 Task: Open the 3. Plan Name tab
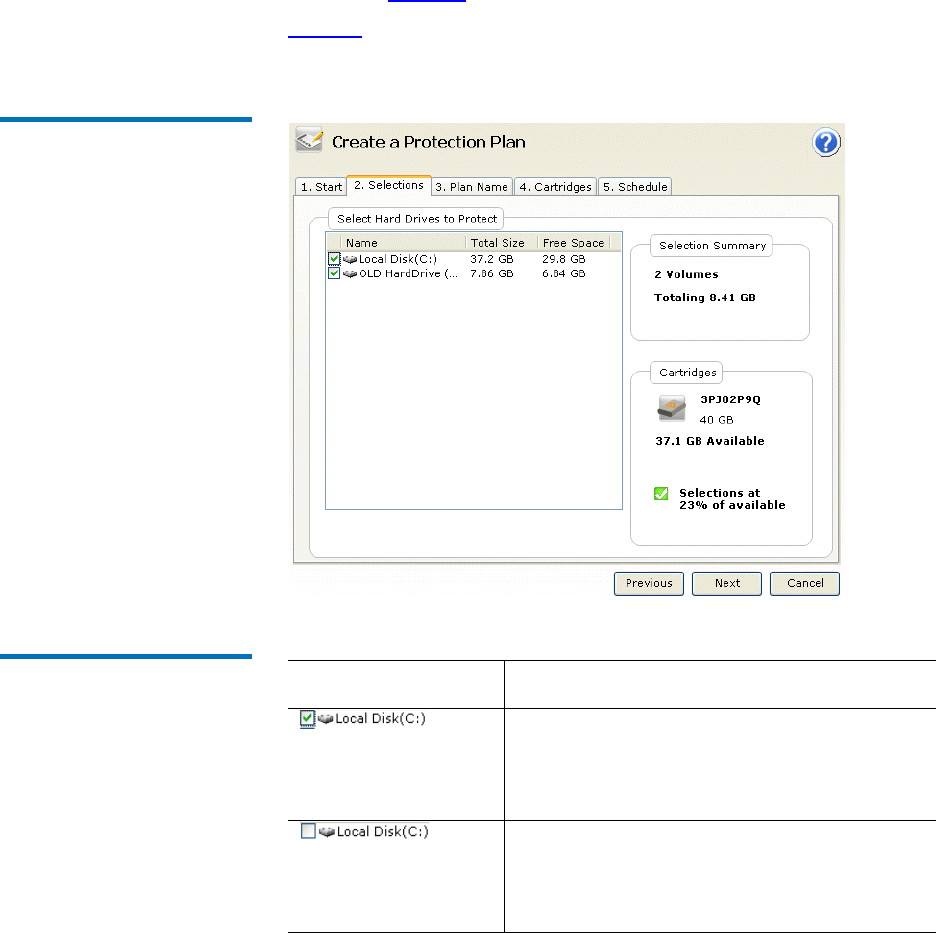pyautogui.click(x=472, y=187)
